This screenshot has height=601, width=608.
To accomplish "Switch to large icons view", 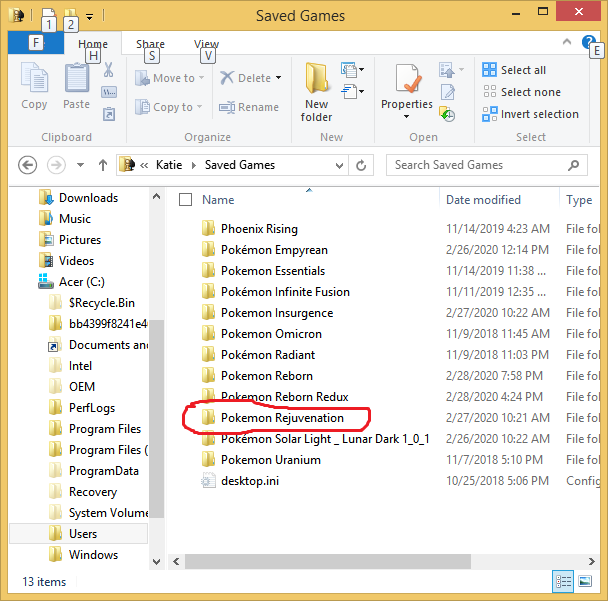I will point(585,582).
